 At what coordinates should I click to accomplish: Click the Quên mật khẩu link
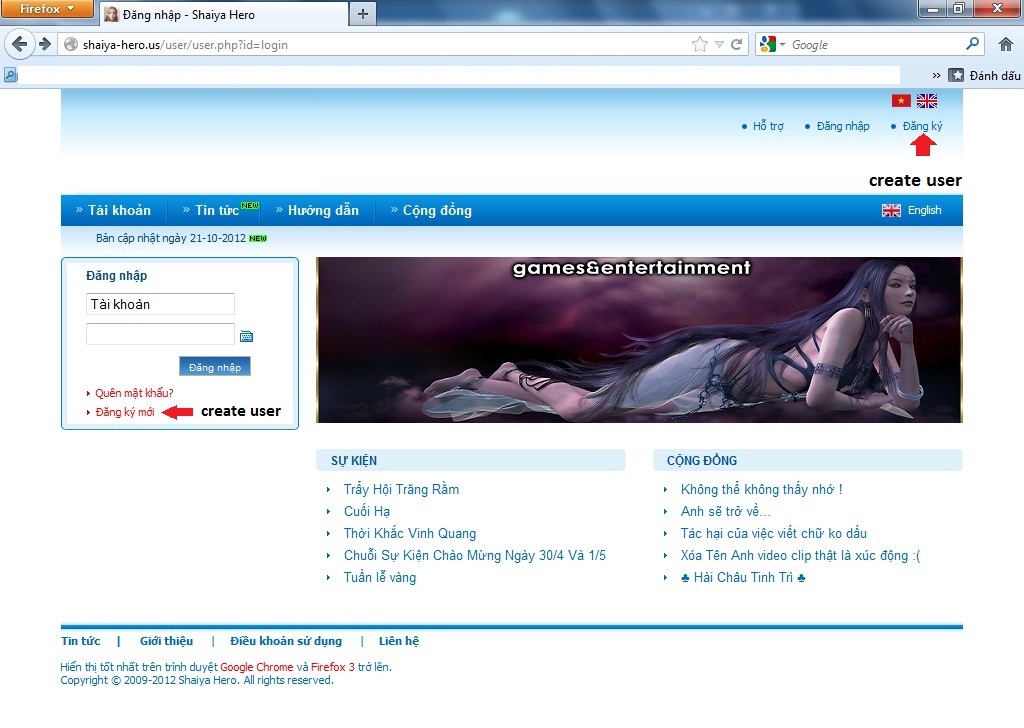tap(134, 393)
